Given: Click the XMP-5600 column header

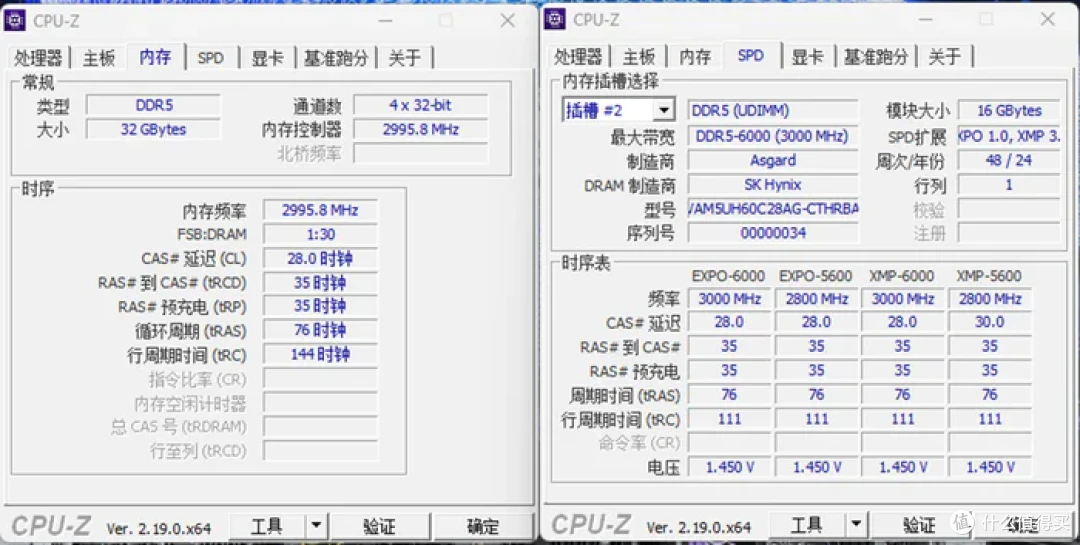Looking at the screenshot, I should 989,276.
